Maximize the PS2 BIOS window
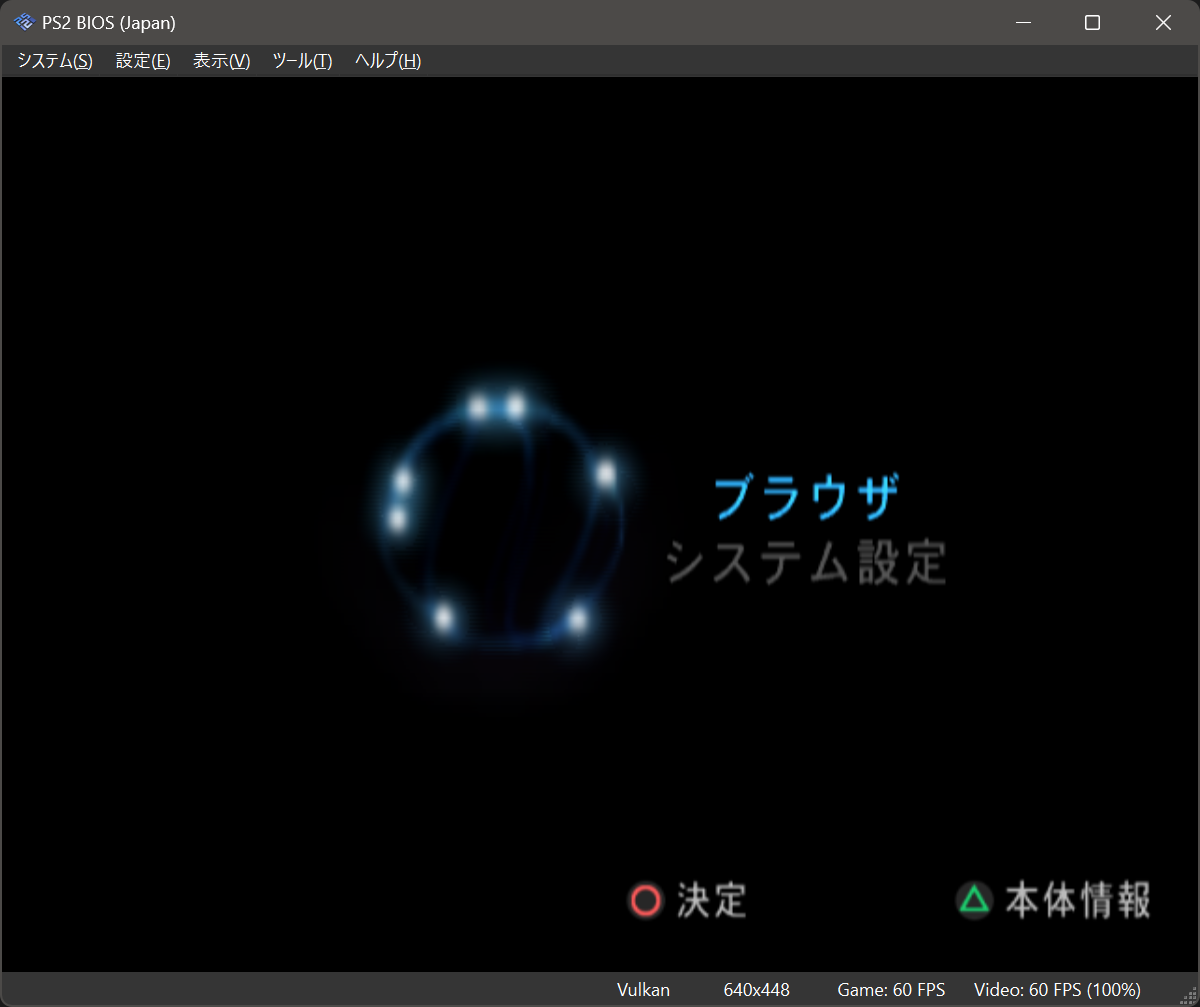The height and width of the screenshot is (1007, 1200). pos(1093,23)
